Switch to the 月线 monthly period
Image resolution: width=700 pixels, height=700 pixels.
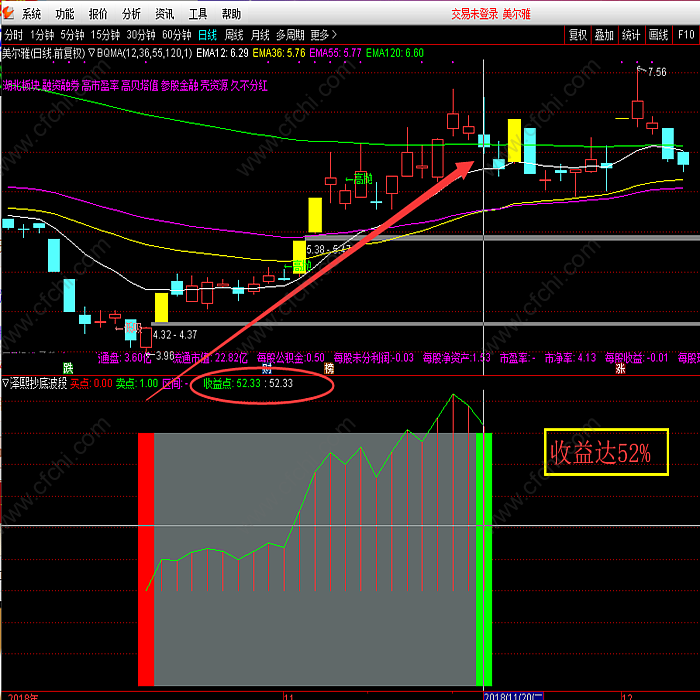(x=260, y=35)
